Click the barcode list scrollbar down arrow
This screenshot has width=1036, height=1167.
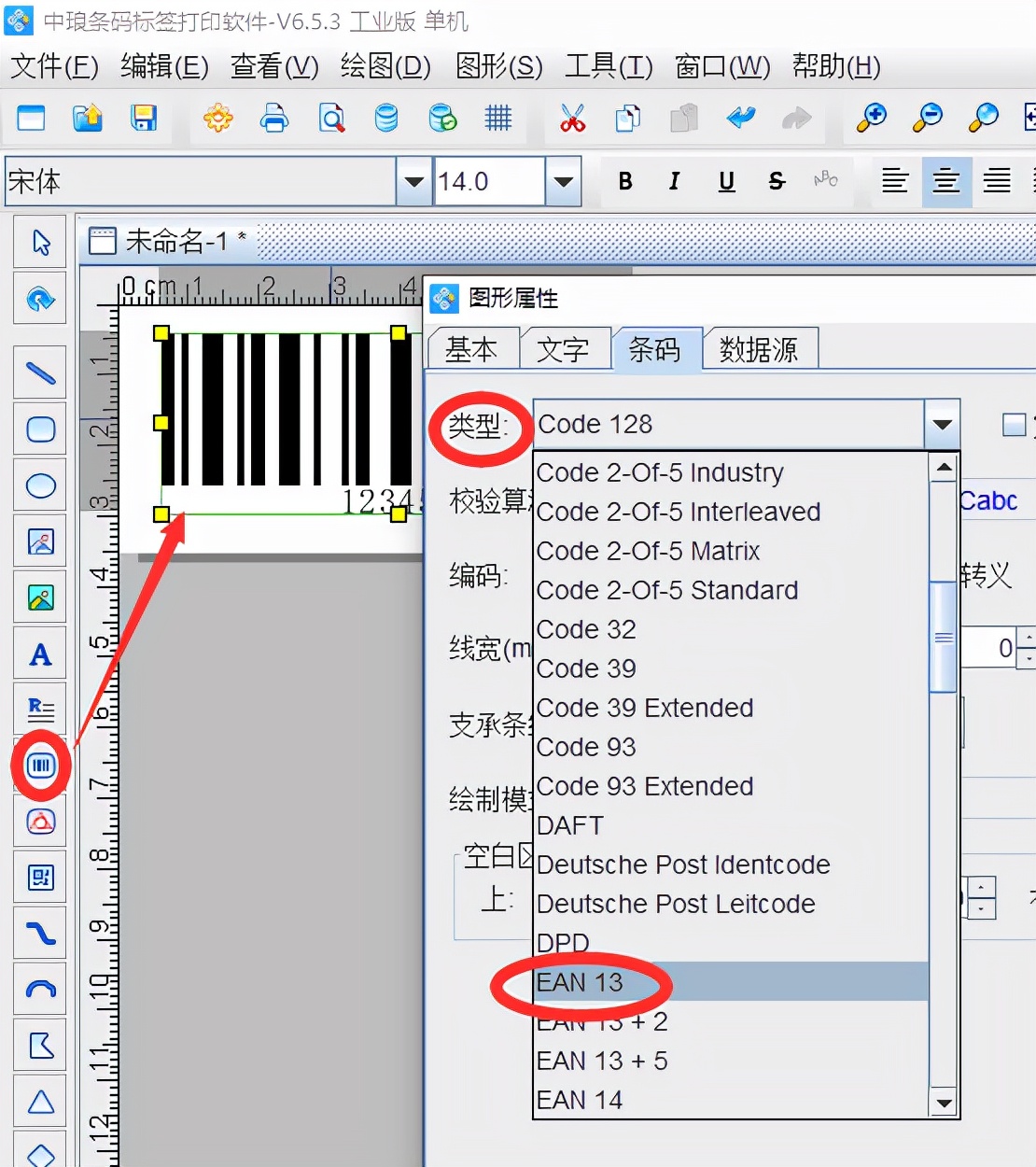pyautogui.click(x=944, y=1103)
